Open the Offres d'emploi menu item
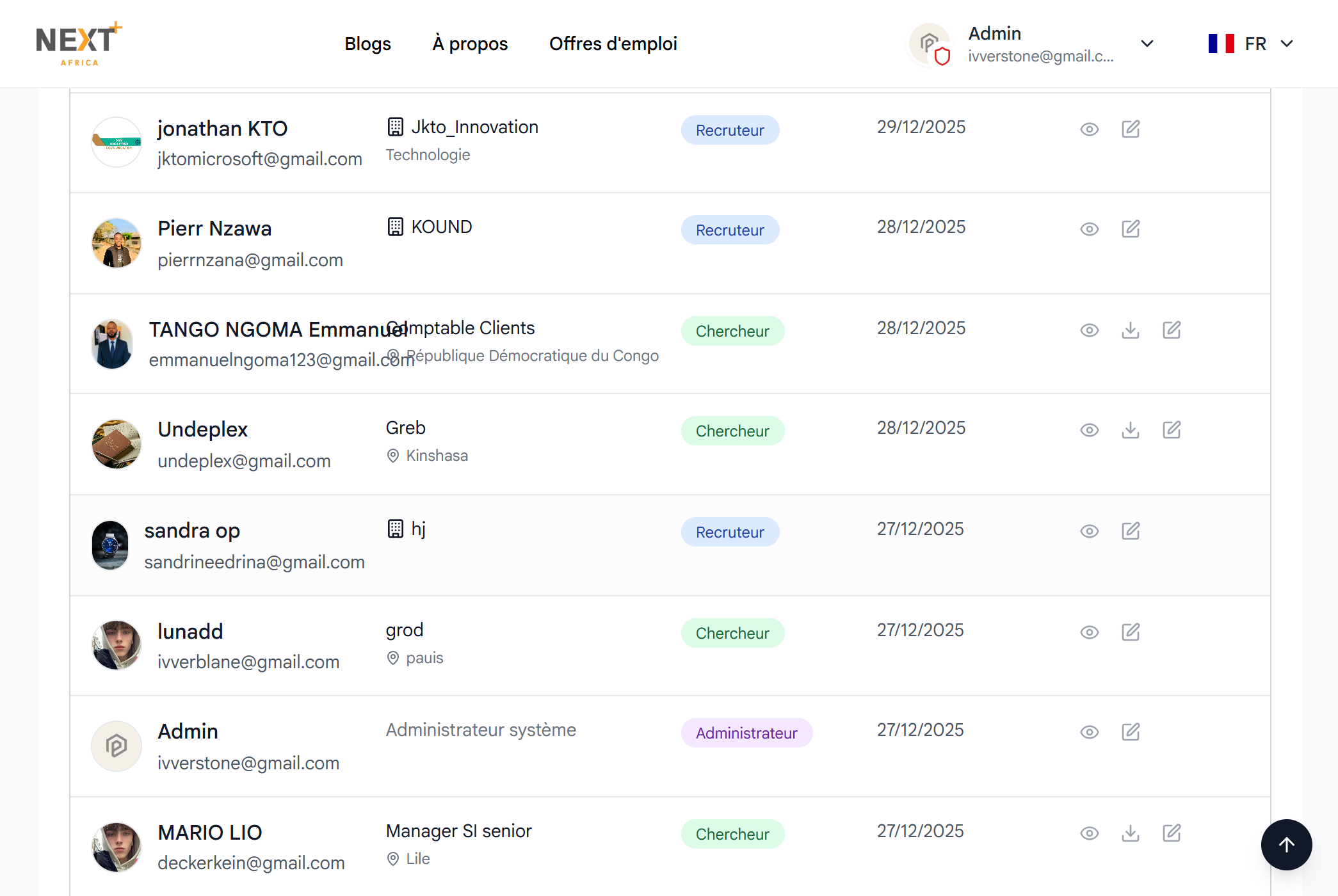Screen dimensions: 1338x896 click(613, 44)
